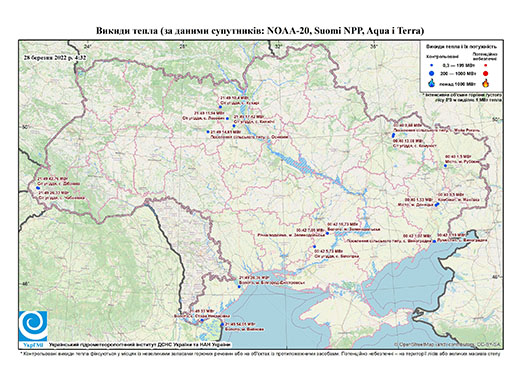Click heat marker labeled 21:49 14,61 MW
Viewport: 520px width, 368px height.
[x=208, y=132]
